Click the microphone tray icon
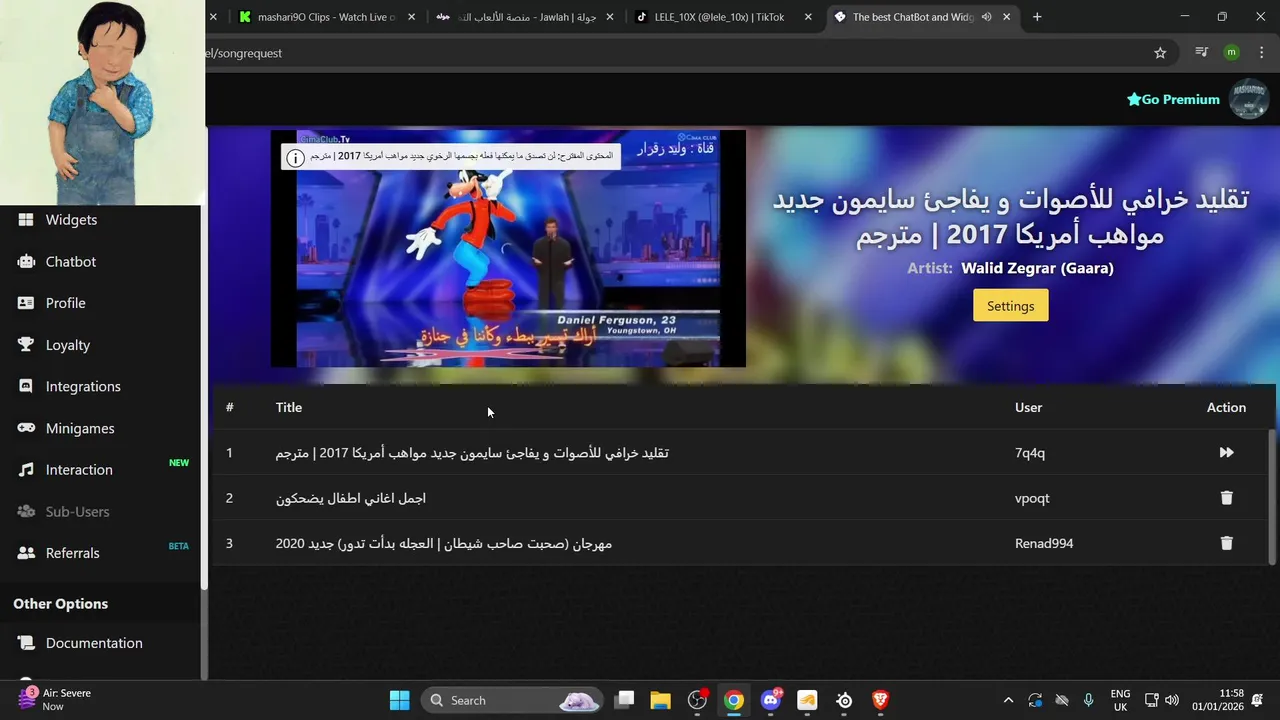This screenshot has width=1280, height=720. [1089, 700]
